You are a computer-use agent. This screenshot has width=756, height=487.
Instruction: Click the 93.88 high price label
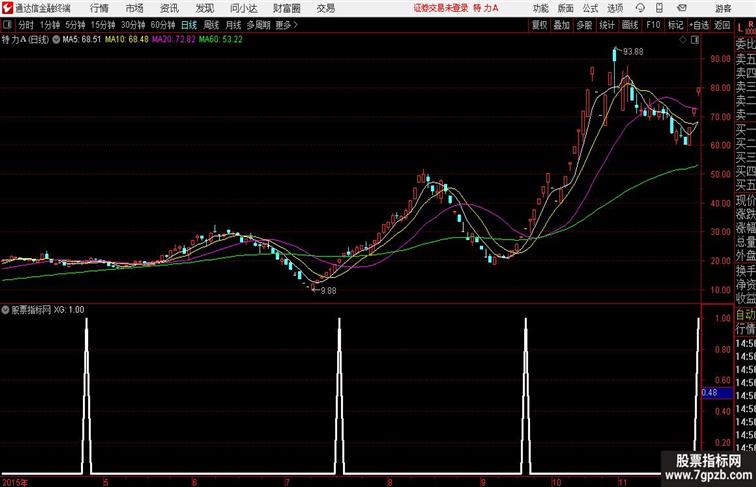633,52
